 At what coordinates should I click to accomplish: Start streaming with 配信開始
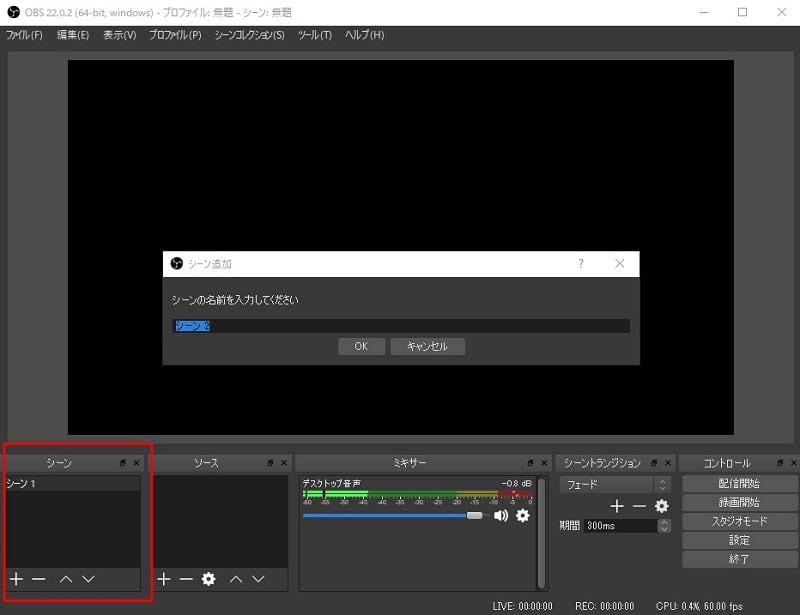pos(739,484)
